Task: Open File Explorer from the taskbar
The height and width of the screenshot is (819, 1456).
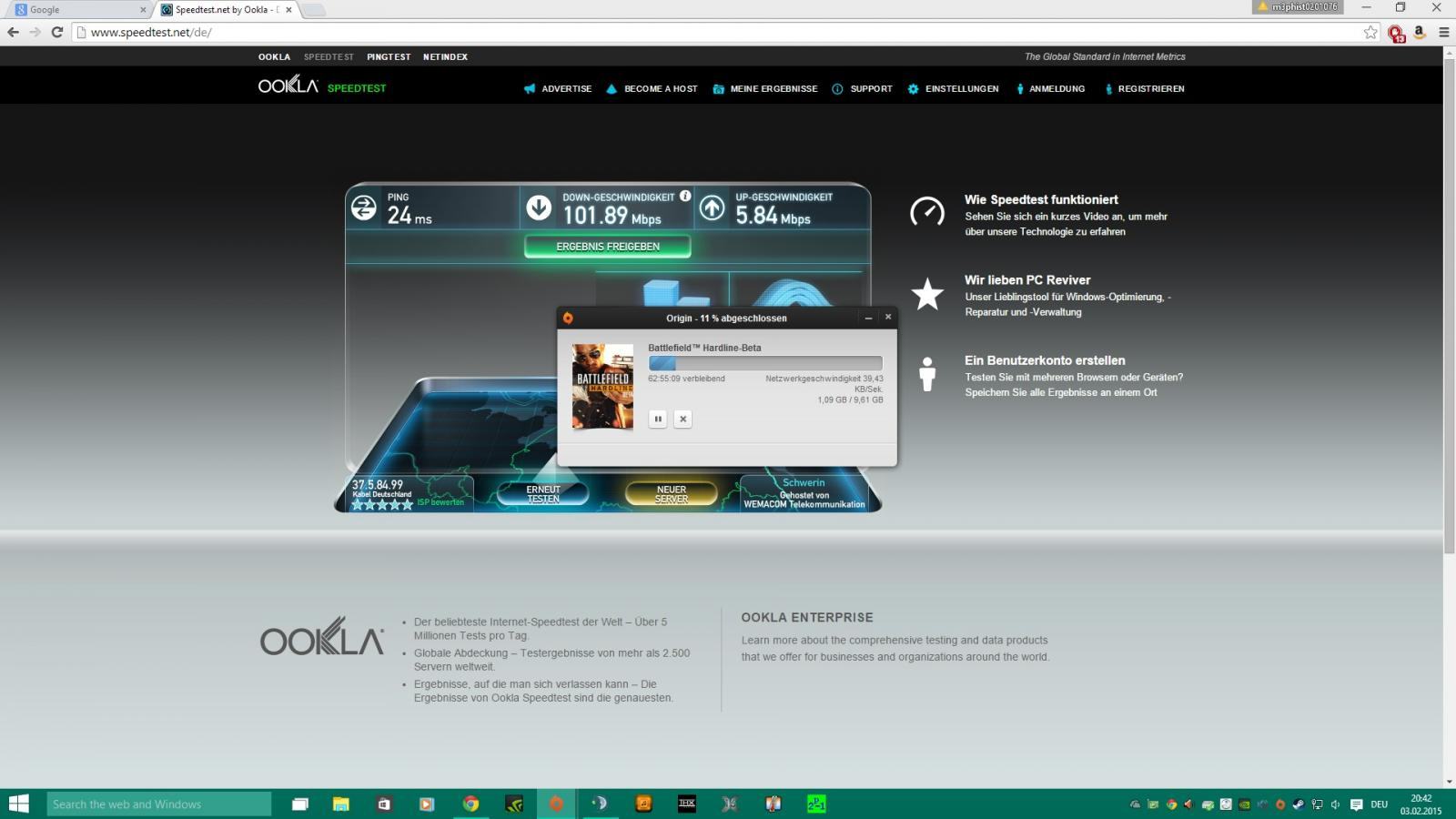Action: (x=341, y=804)
